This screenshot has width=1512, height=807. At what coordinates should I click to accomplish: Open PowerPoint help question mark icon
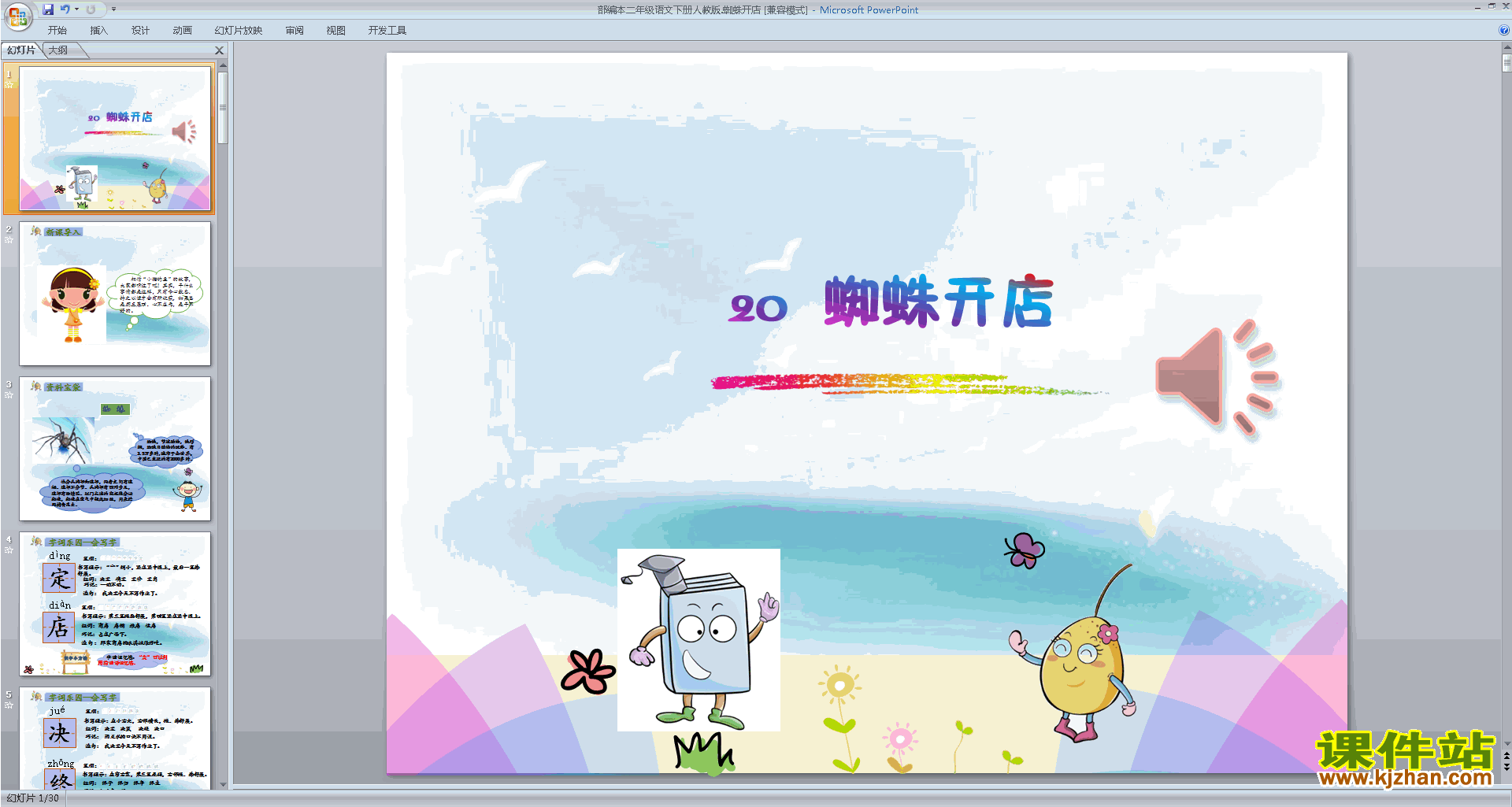tap(1504, 31)
